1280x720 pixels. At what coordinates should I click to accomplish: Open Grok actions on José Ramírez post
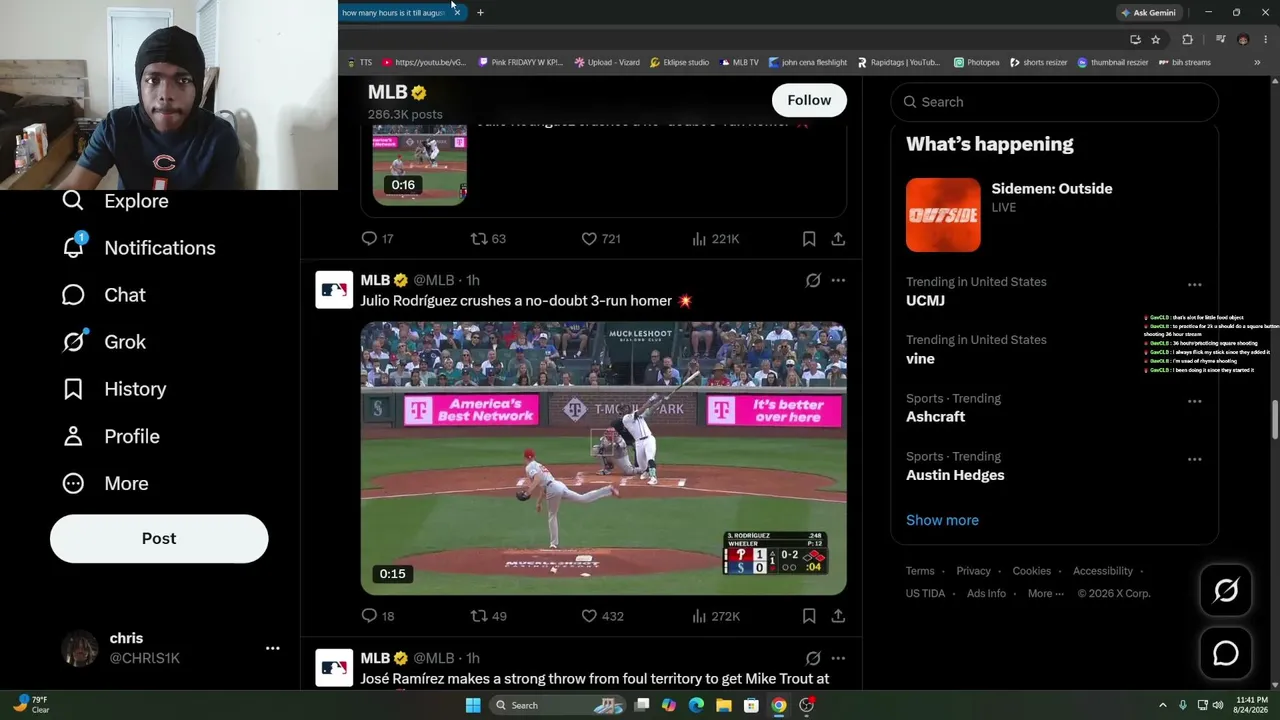(x=813, y=658)
